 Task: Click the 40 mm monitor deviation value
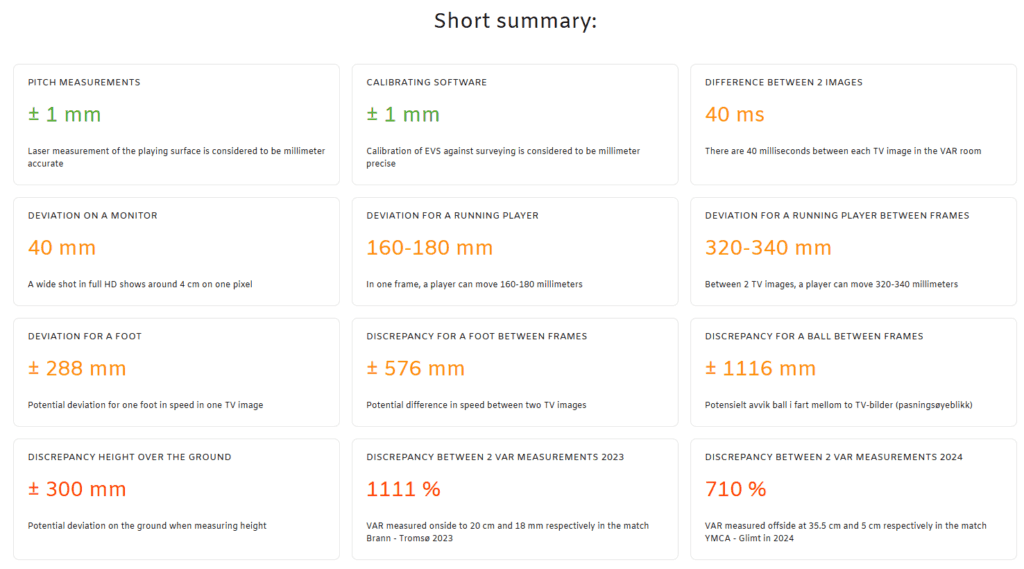tap(62, 248)
